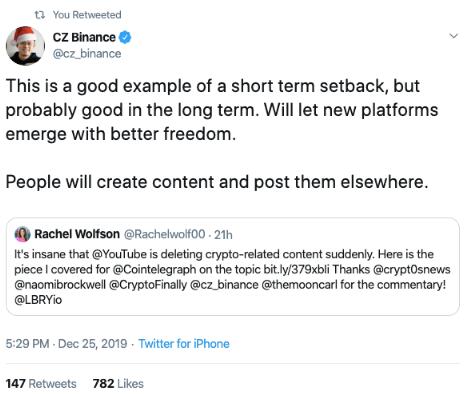View the 147 Retweets list
The height and width of the screenshot is (394, 471).
point(41,384)
